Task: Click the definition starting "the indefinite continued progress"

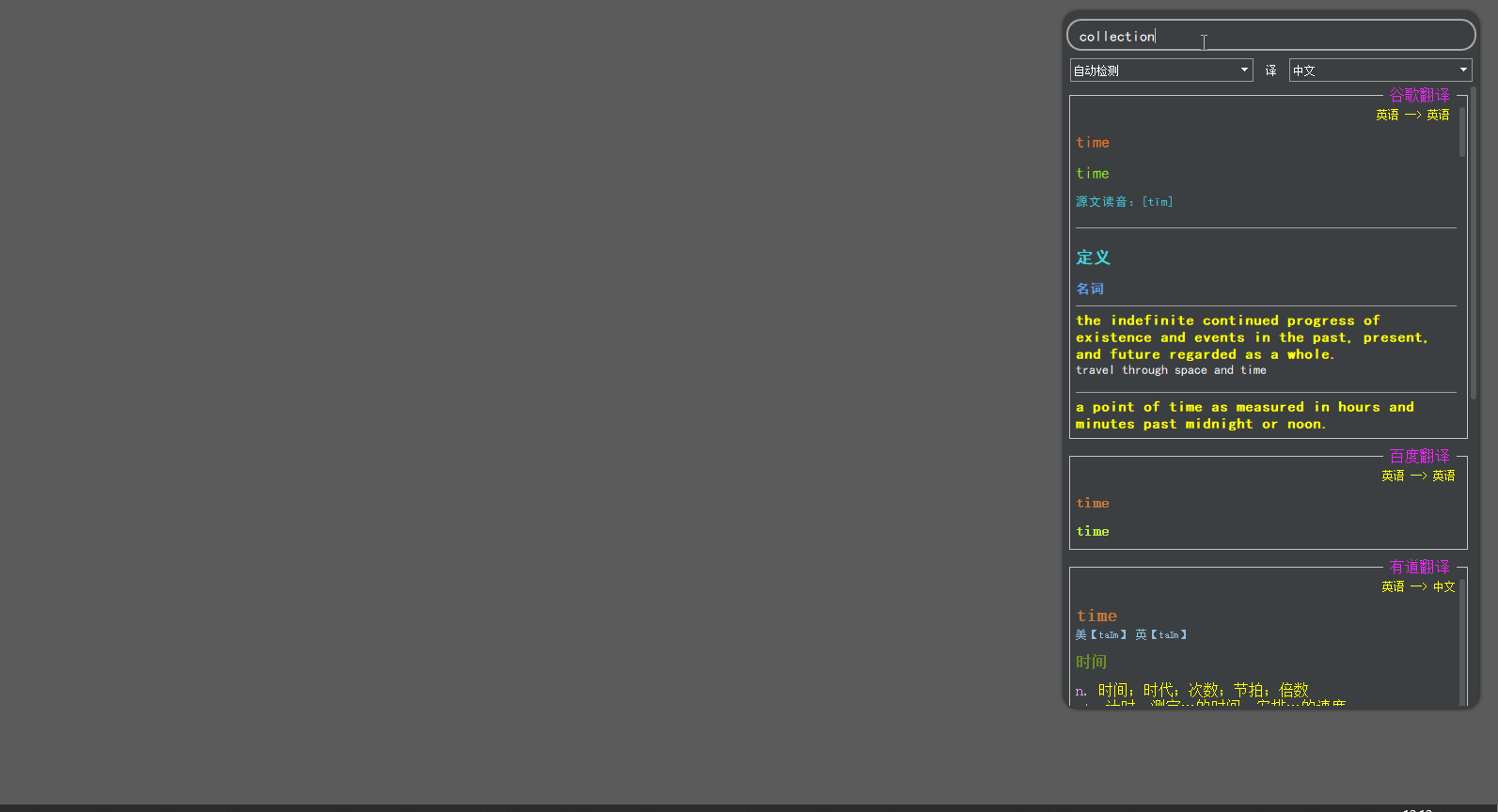Action: [x=1252, y=337]
